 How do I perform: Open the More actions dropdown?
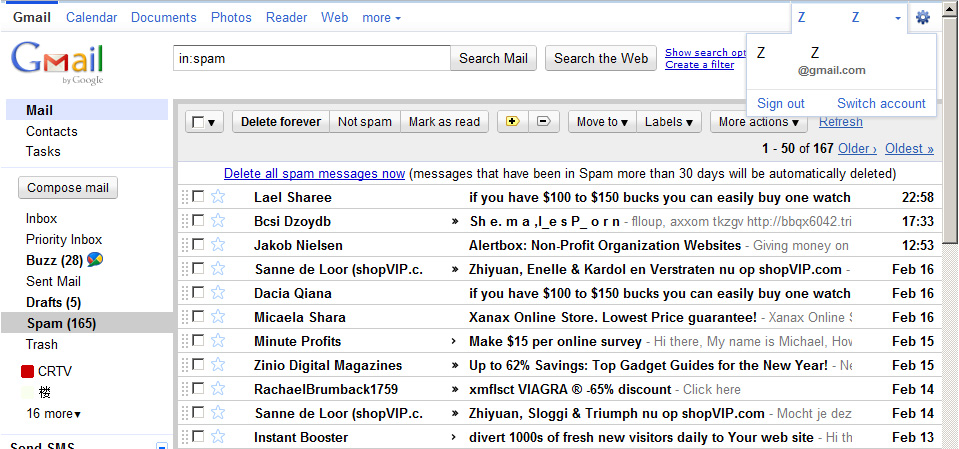[x=759, y=122]
